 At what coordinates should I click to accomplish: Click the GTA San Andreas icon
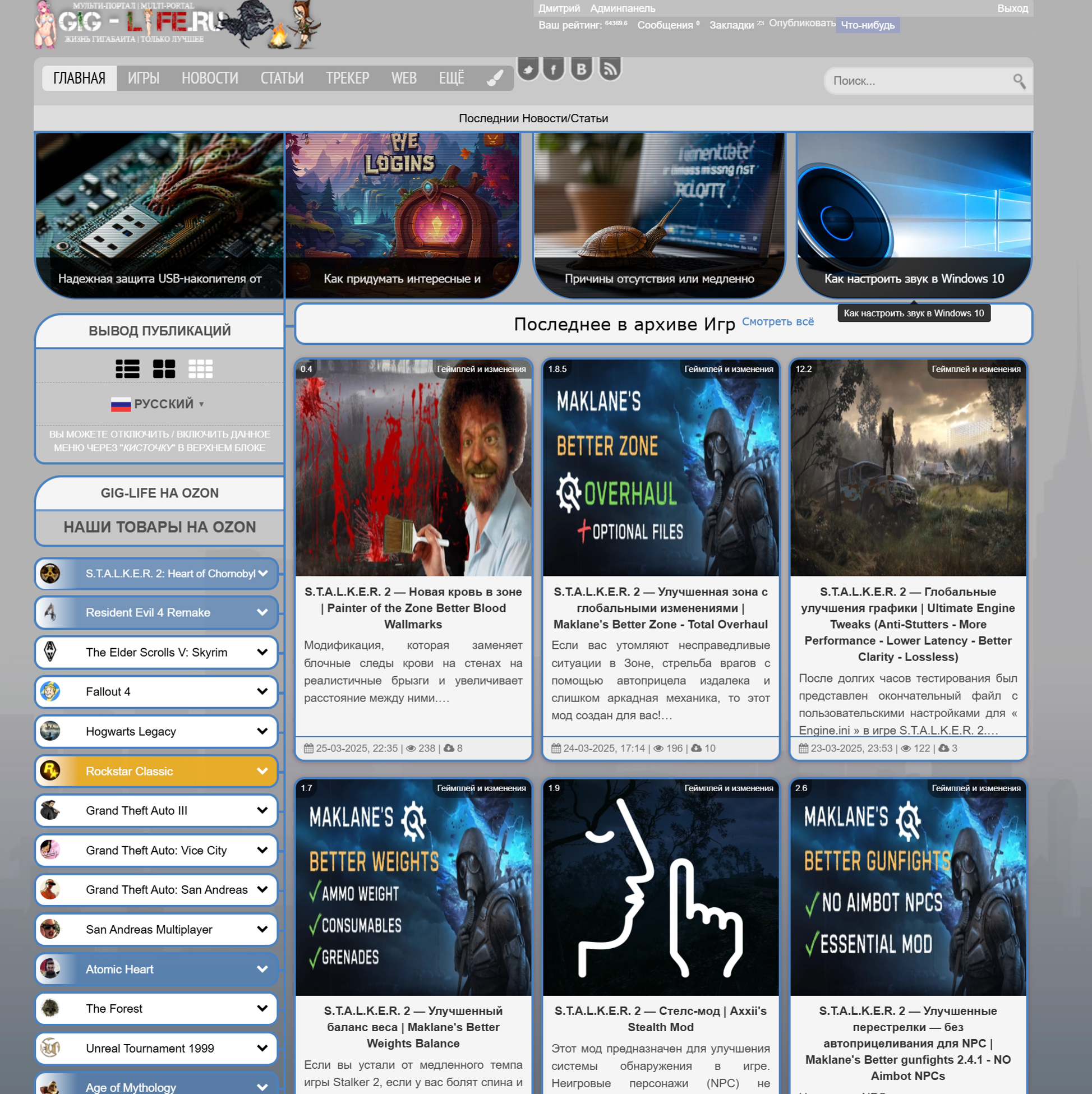[x=50, y=889]
